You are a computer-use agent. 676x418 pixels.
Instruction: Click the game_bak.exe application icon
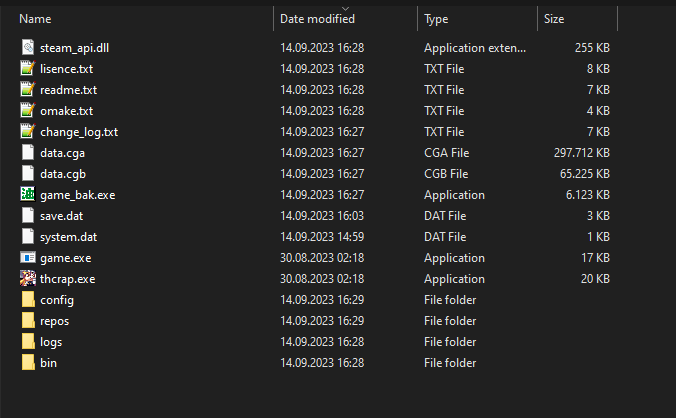coord(28,195)
